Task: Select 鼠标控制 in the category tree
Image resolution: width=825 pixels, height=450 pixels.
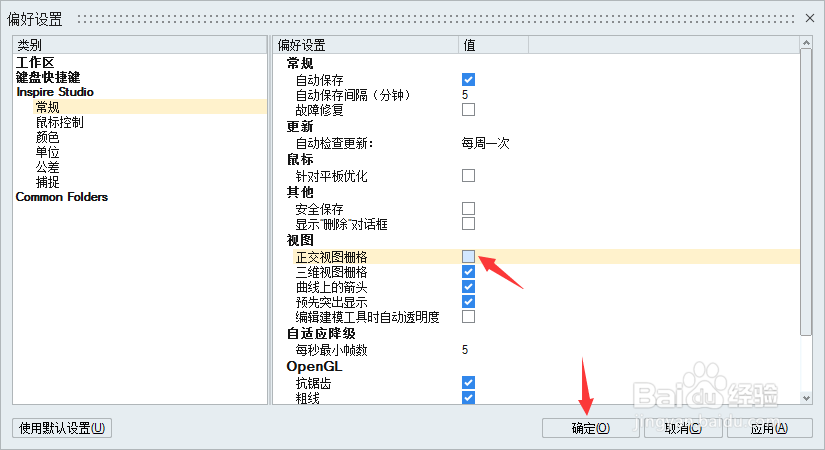Action: click(x=59, y=122)
